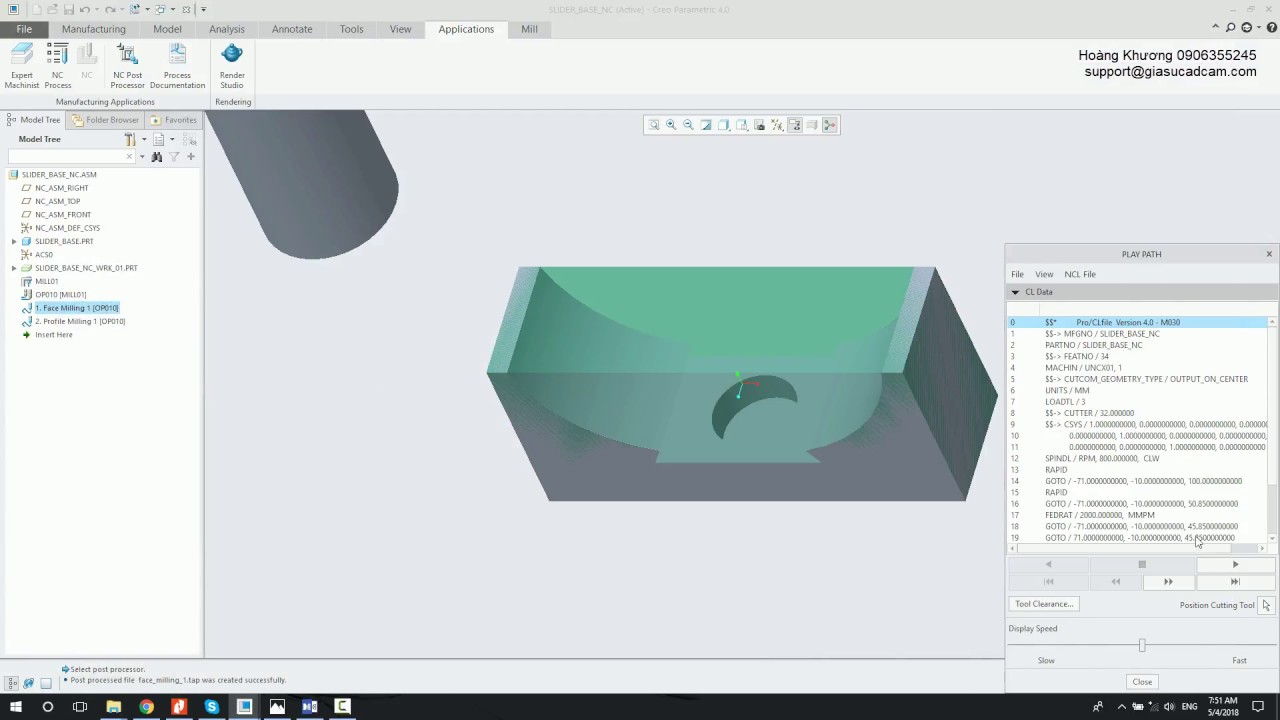This screenshot has width=1280, height=720.
Task: Switch to the Manufacturing ribbon tab
Action: point(93,29)
